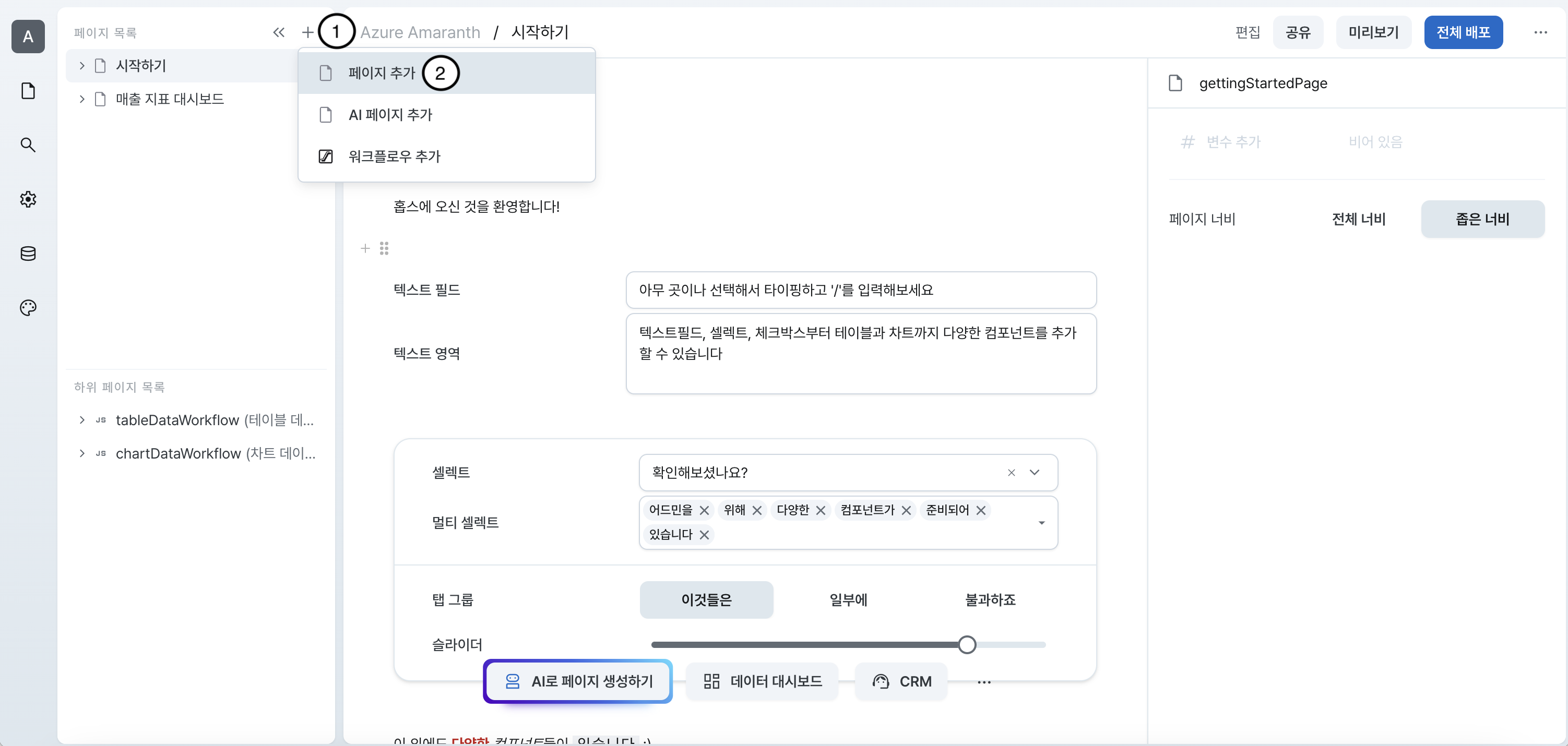Image resolution: width=1568 pixels, height=746 pixels.
Task: Click the CRM template button
Action: pos(901,681)
